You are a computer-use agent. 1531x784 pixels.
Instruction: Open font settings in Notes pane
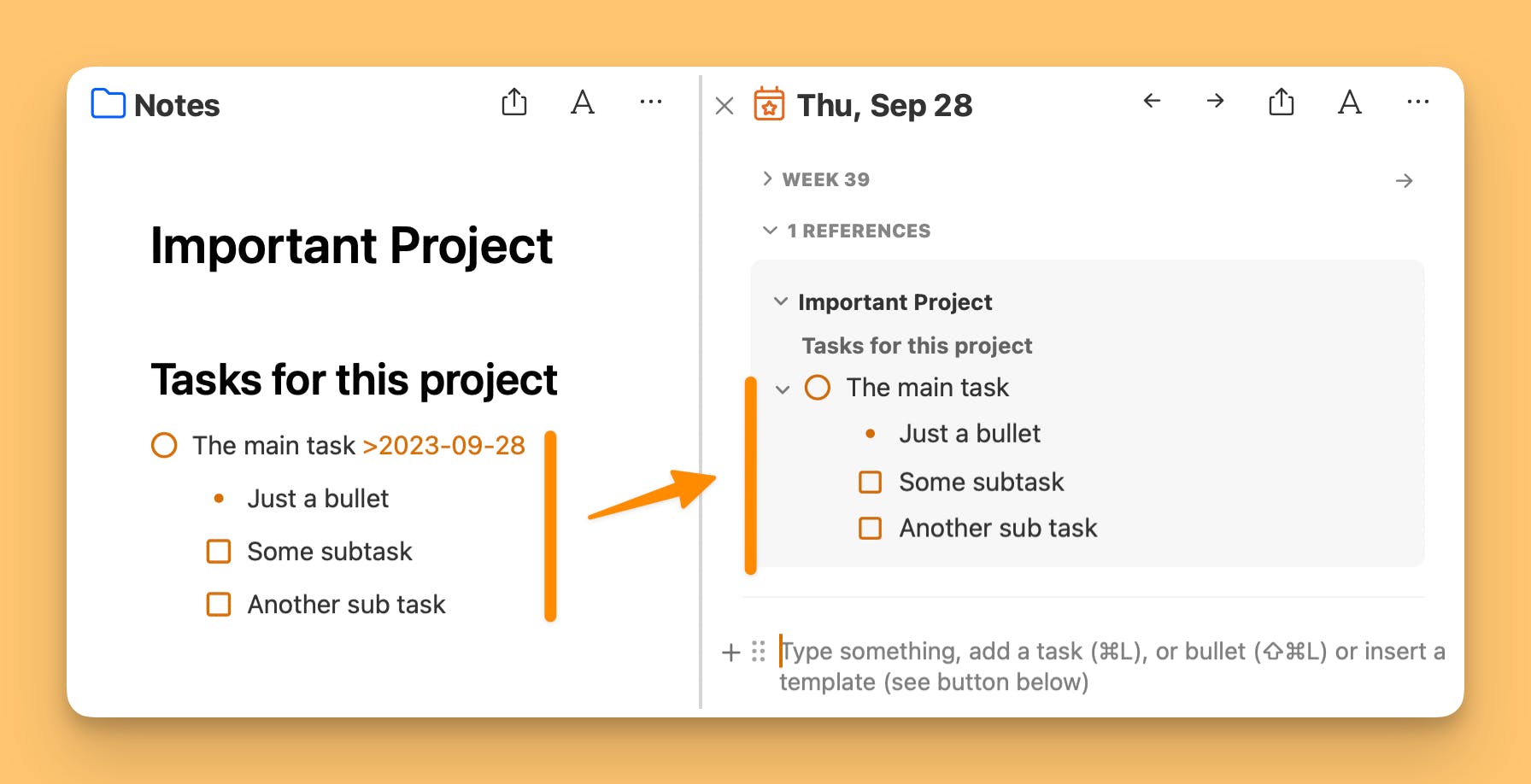[x=583, y=102]
